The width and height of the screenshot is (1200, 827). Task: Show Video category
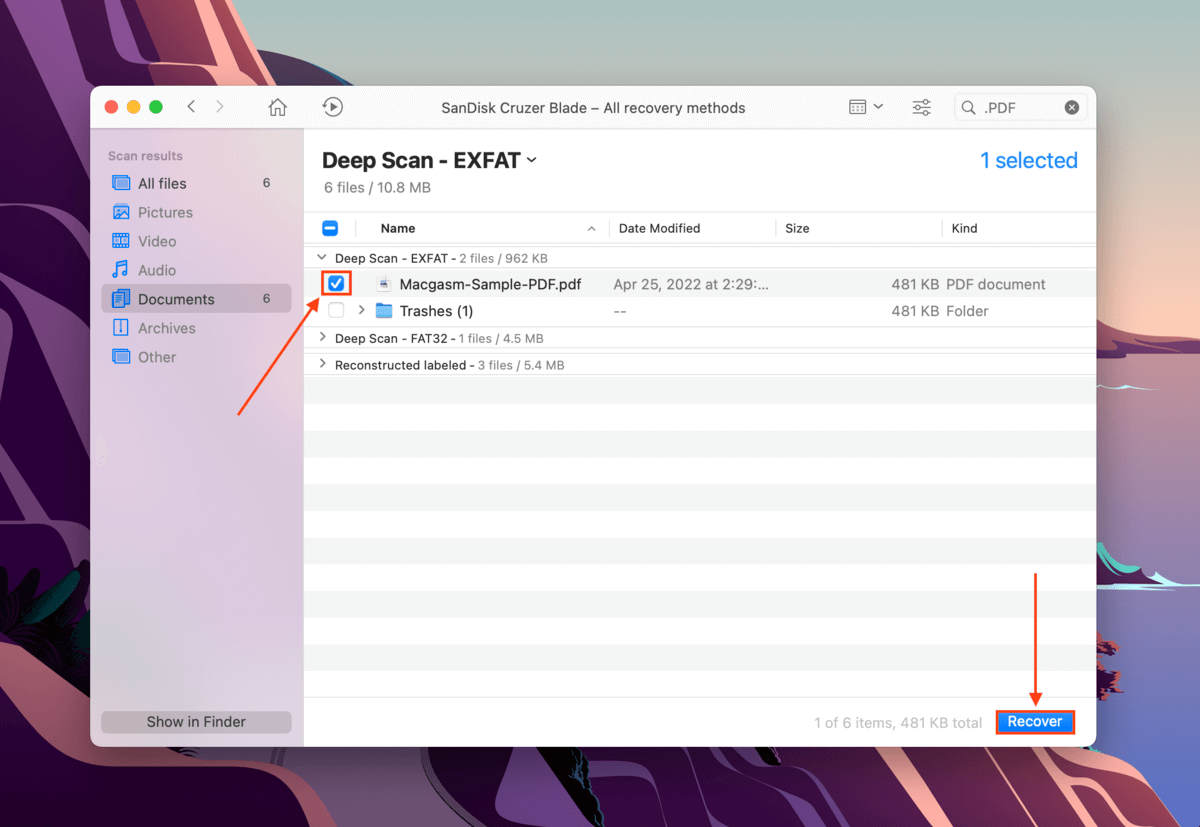click(x=196, y=241)
